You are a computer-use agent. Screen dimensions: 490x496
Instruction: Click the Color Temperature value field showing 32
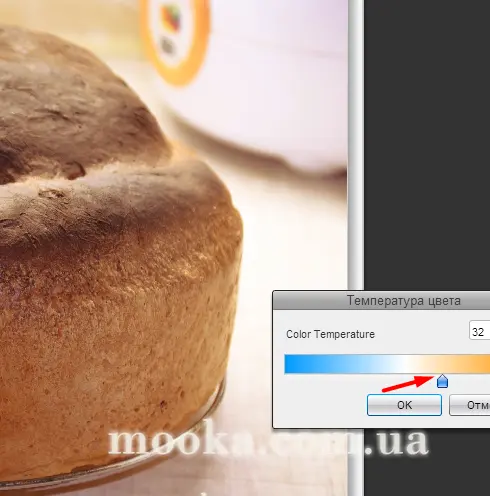(479, 331)
